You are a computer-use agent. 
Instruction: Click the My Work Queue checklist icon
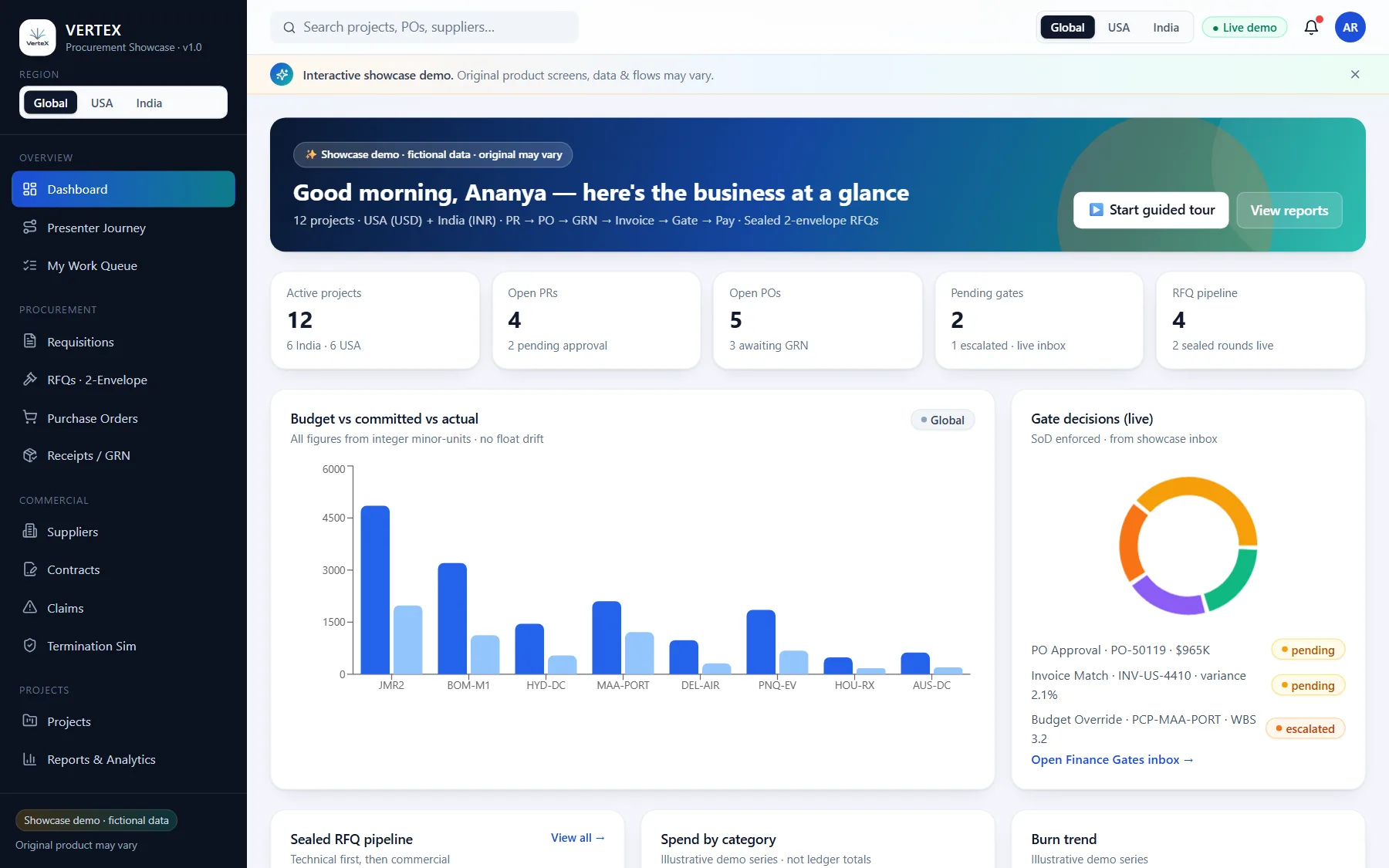click(30, 265)
